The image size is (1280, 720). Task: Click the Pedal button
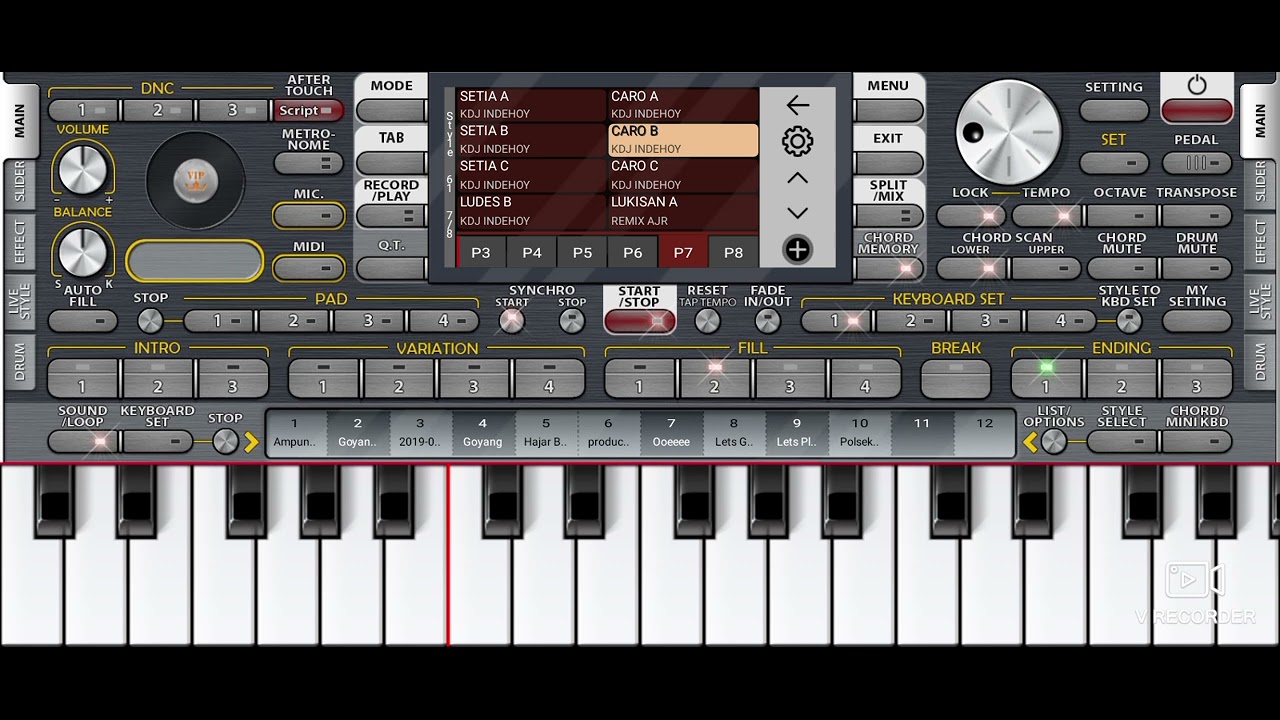tap(1197, 163)
